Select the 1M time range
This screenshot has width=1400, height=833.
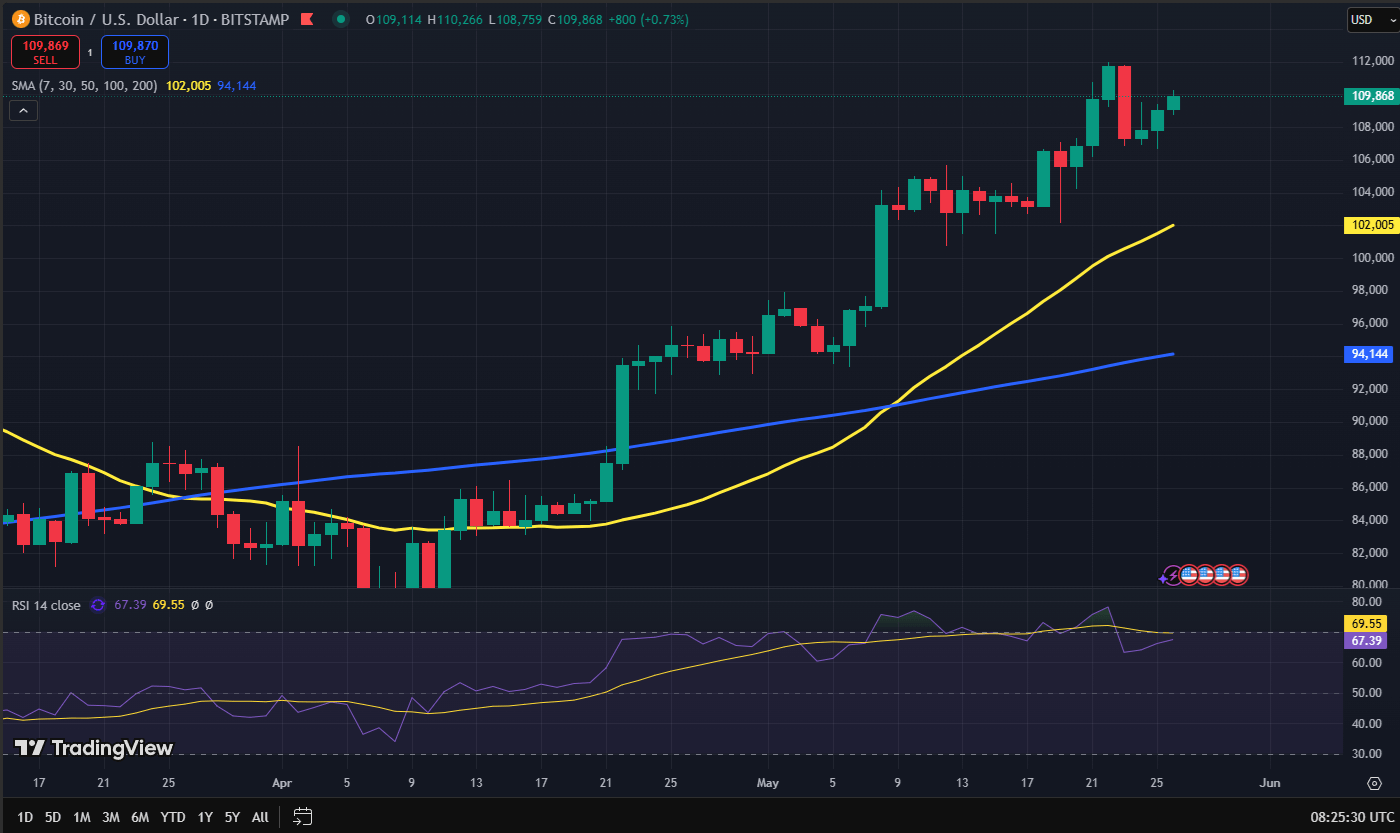[82, 817]
